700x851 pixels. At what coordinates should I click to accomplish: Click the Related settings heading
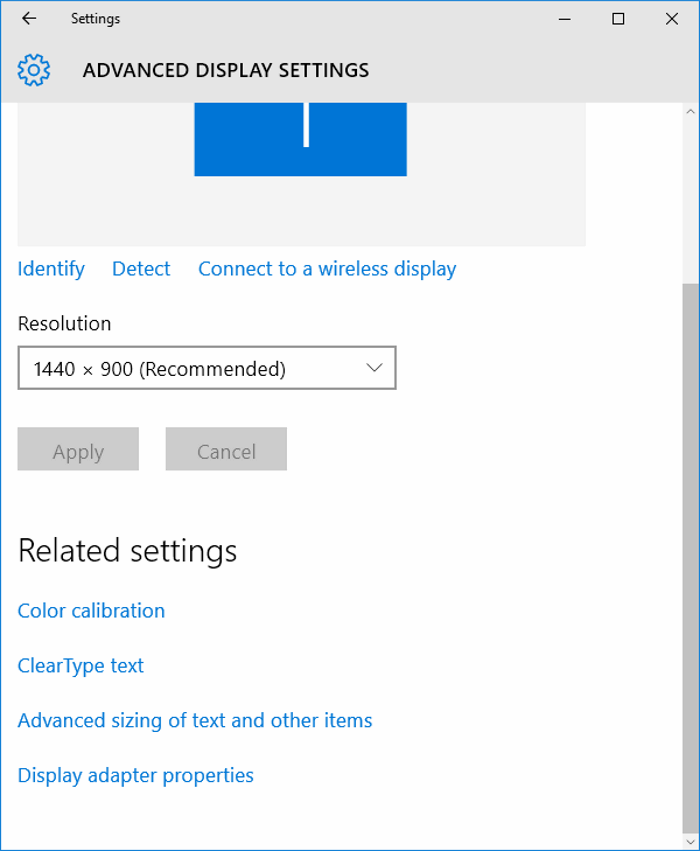(128, 551)
